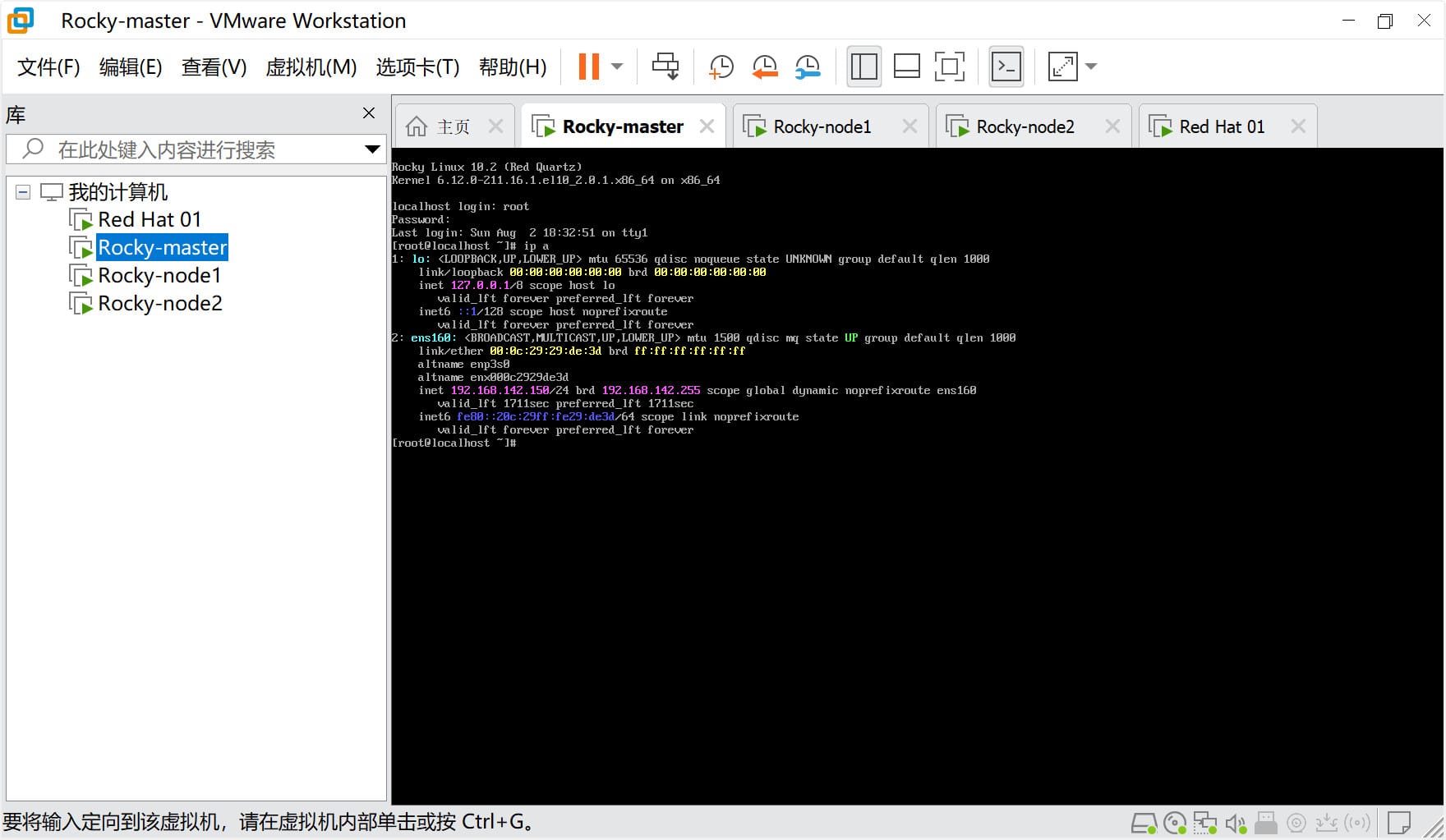
Task: Close the Red Hat 01 tab
Action: pyautogui.click(x=1298, y=126)
